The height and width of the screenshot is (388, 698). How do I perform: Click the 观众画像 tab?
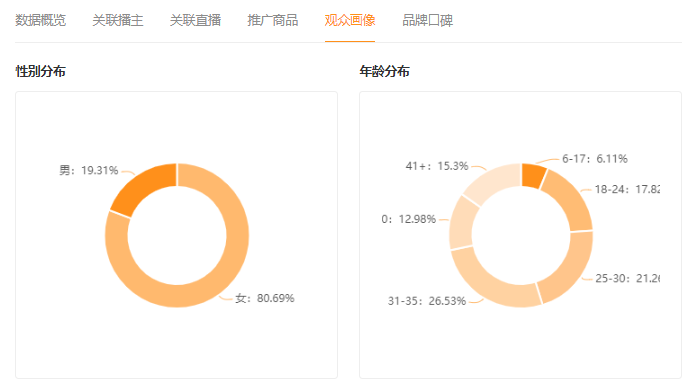pyautogui.click(x=350, y=20)
